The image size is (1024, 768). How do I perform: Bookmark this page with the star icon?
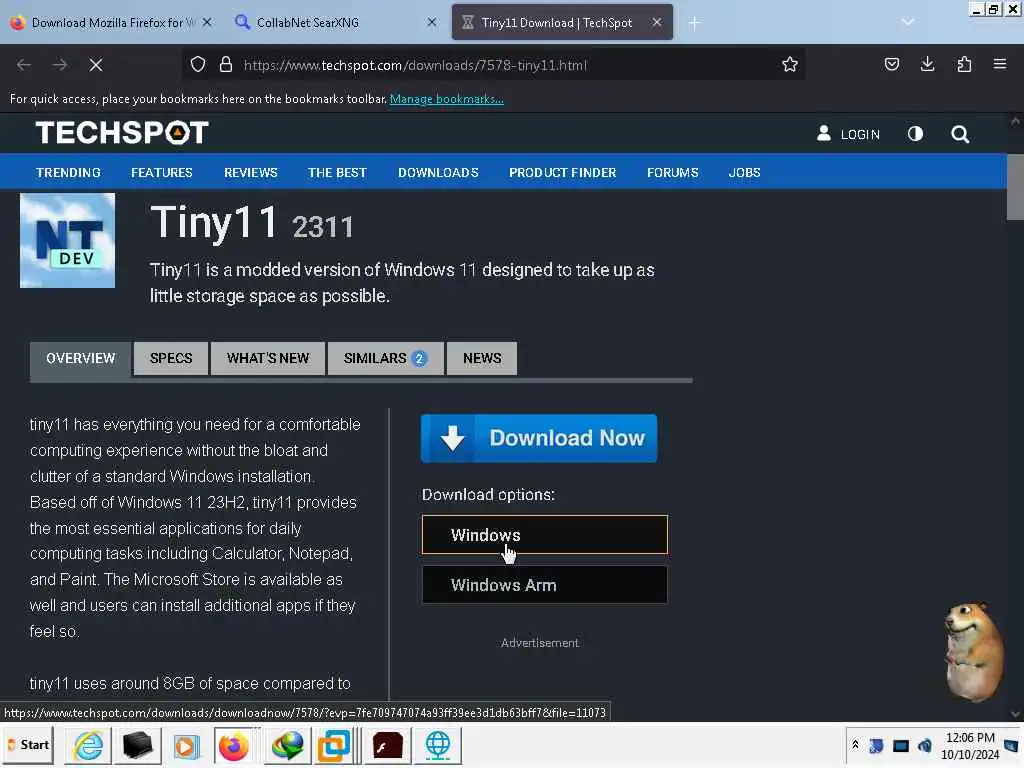(790, 65)
